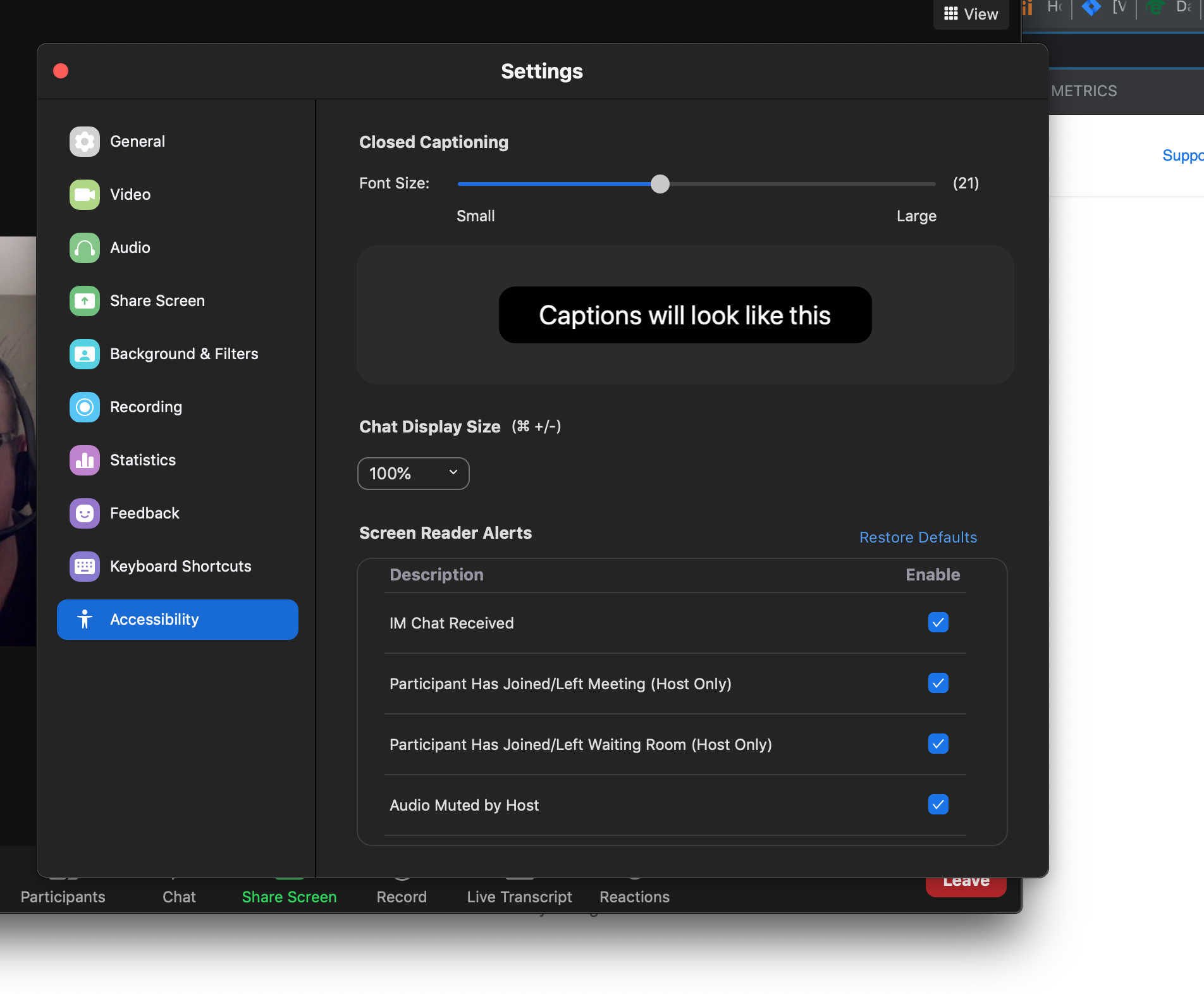Image resolution: width=1204 pixels, height=994 pixels.
Task: Open the View layout menu
Action: pos(971,14)
